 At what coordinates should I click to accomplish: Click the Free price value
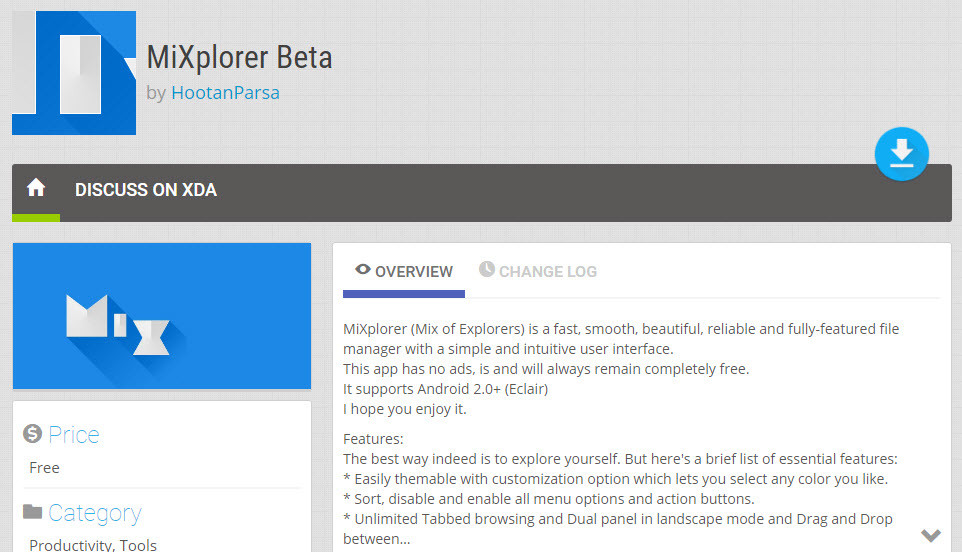tap(45, 467)
